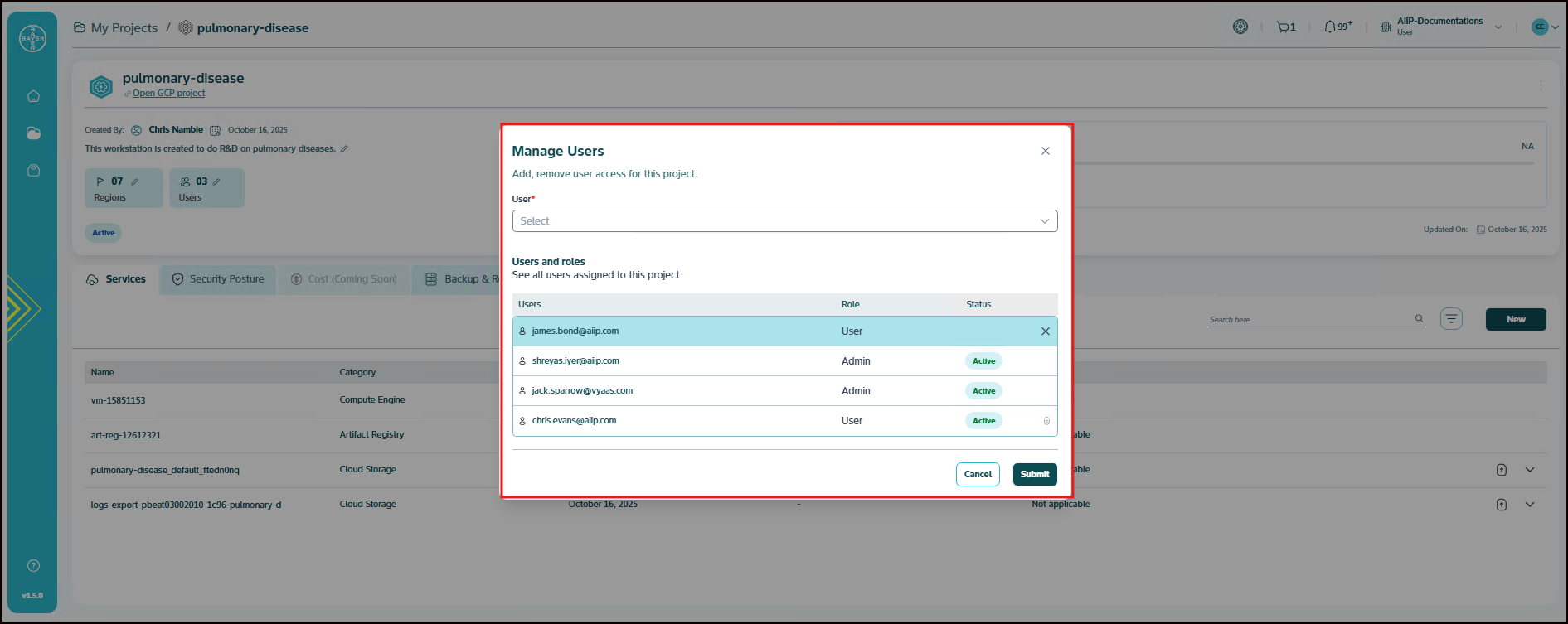Close the Manage Users dialog
The height and width of the screenshot is (624, 1568).
click(x=1046, y=151)
